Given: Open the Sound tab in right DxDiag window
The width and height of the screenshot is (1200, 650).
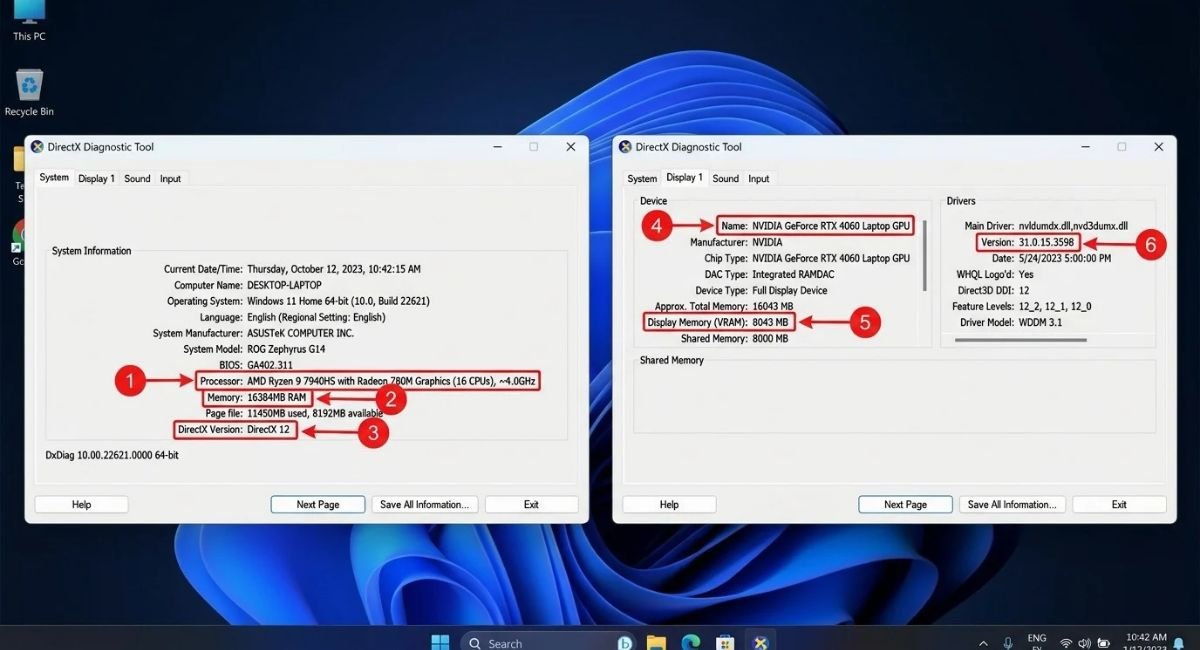Looking at the screenshot, I should click(x=726, y=179).
